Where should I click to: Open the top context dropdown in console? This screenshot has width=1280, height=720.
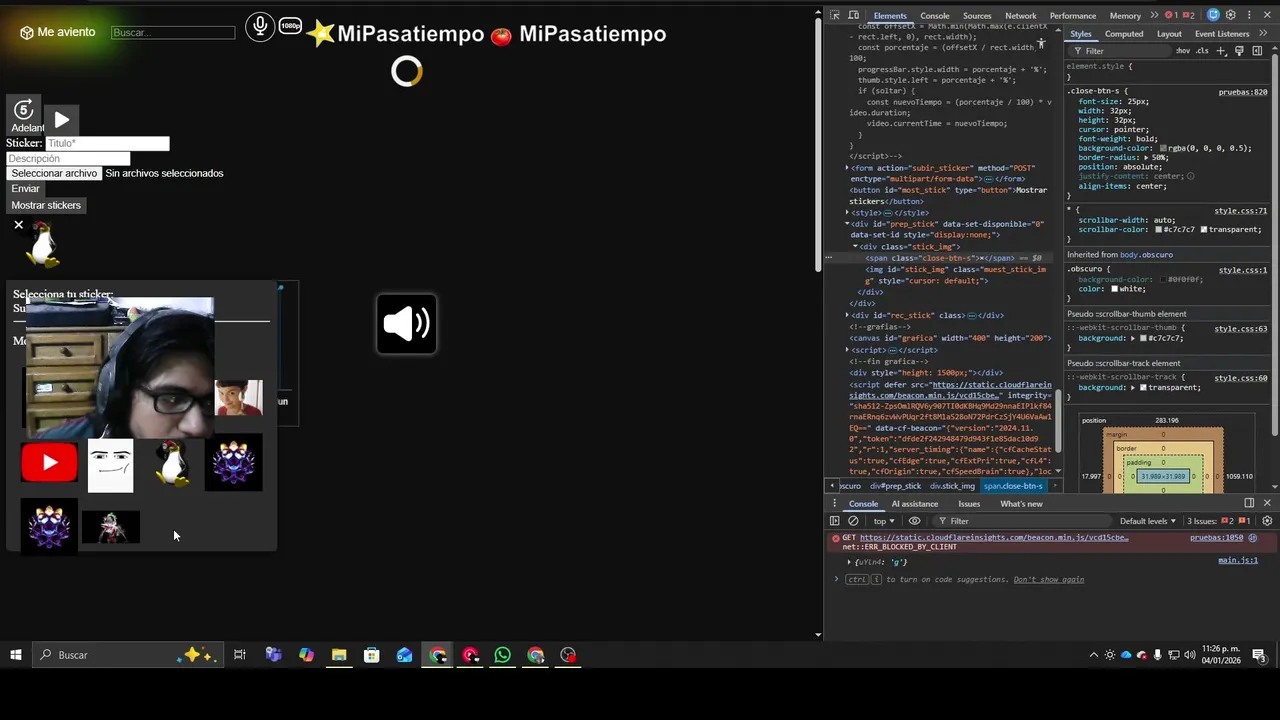tap(884, 521)
